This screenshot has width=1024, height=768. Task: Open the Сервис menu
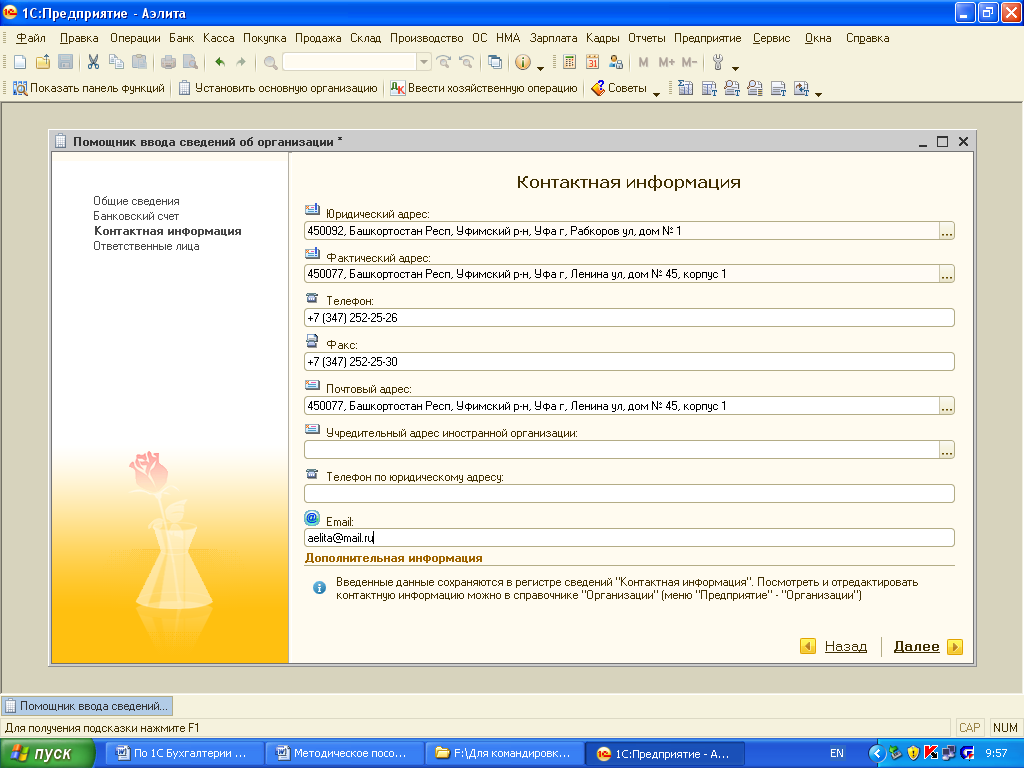771,38
